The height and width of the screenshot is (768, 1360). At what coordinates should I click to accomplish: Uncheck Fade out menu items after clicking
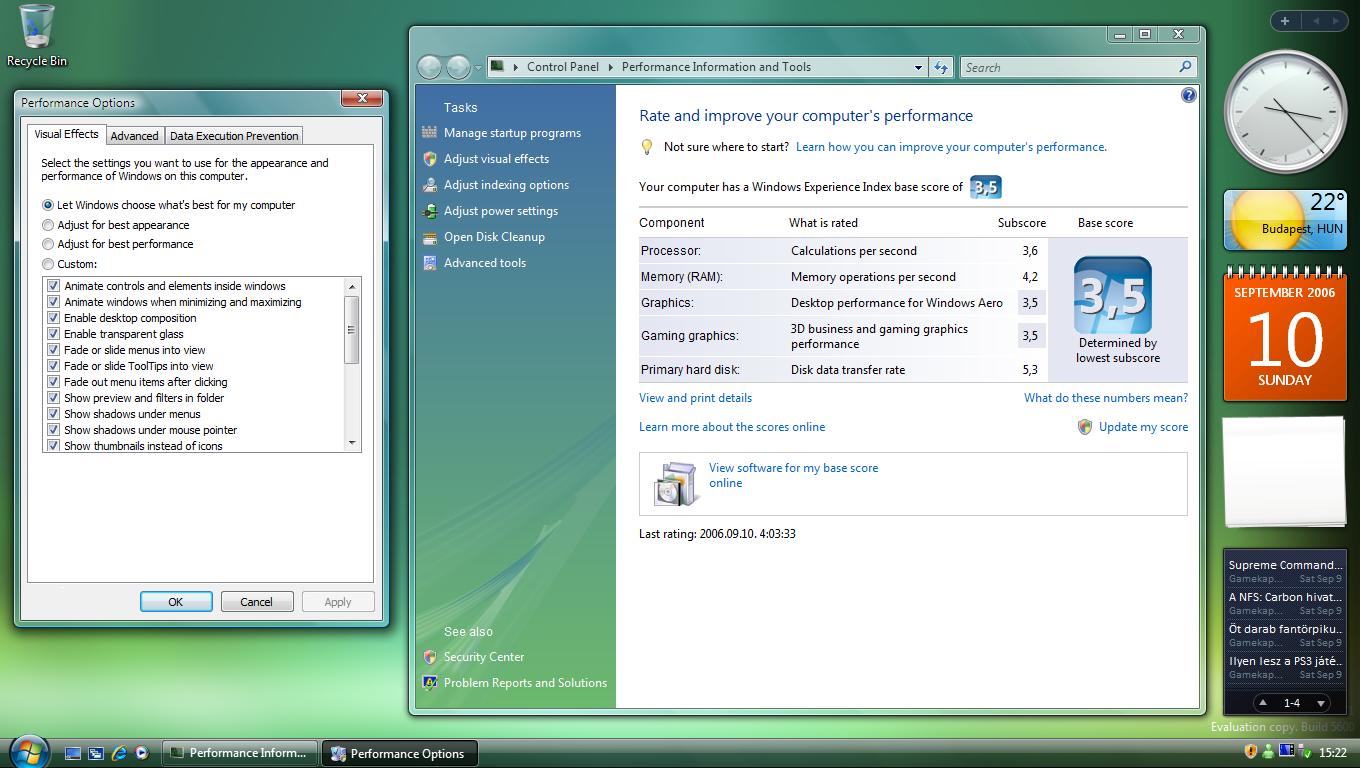click(54, 382)
